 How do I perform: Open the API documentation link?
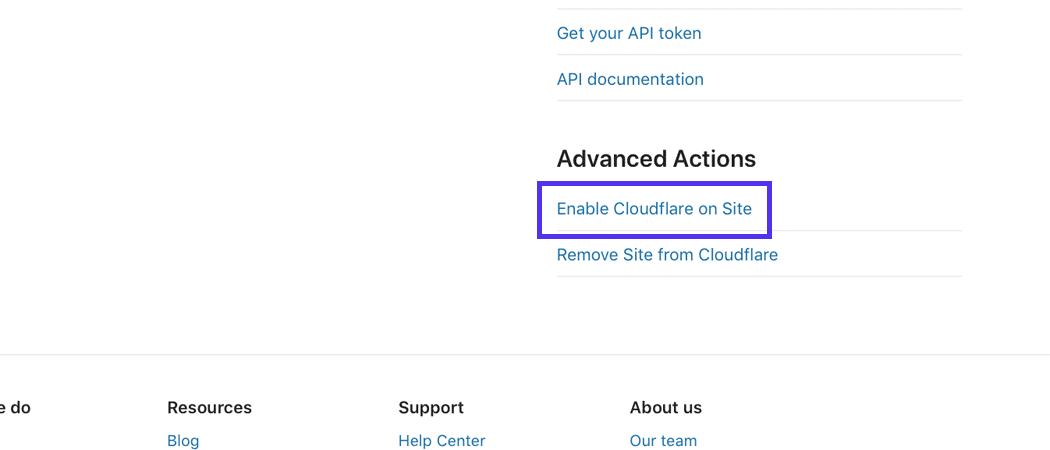pos(630,79)
